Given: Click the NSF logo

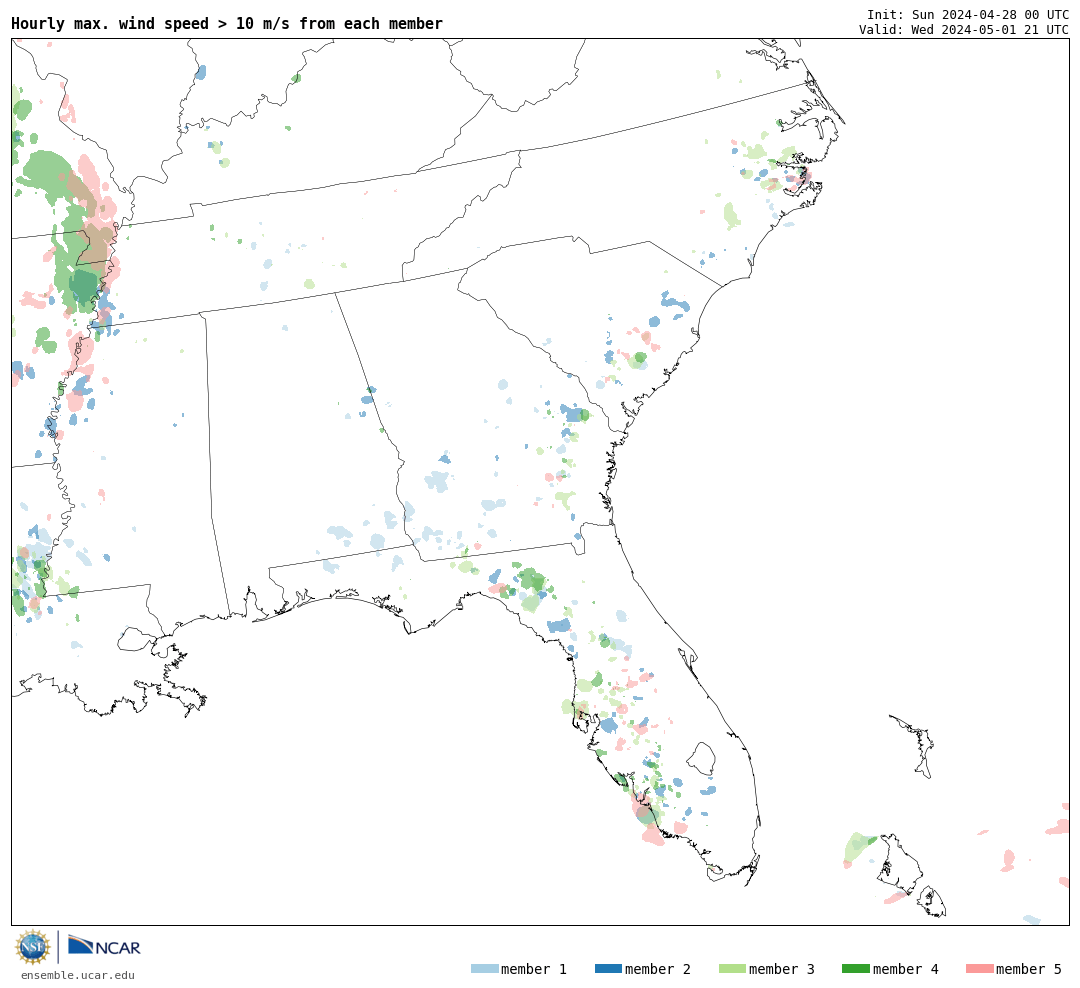Looking at the screenshot, I should click(x=33, y=947).
